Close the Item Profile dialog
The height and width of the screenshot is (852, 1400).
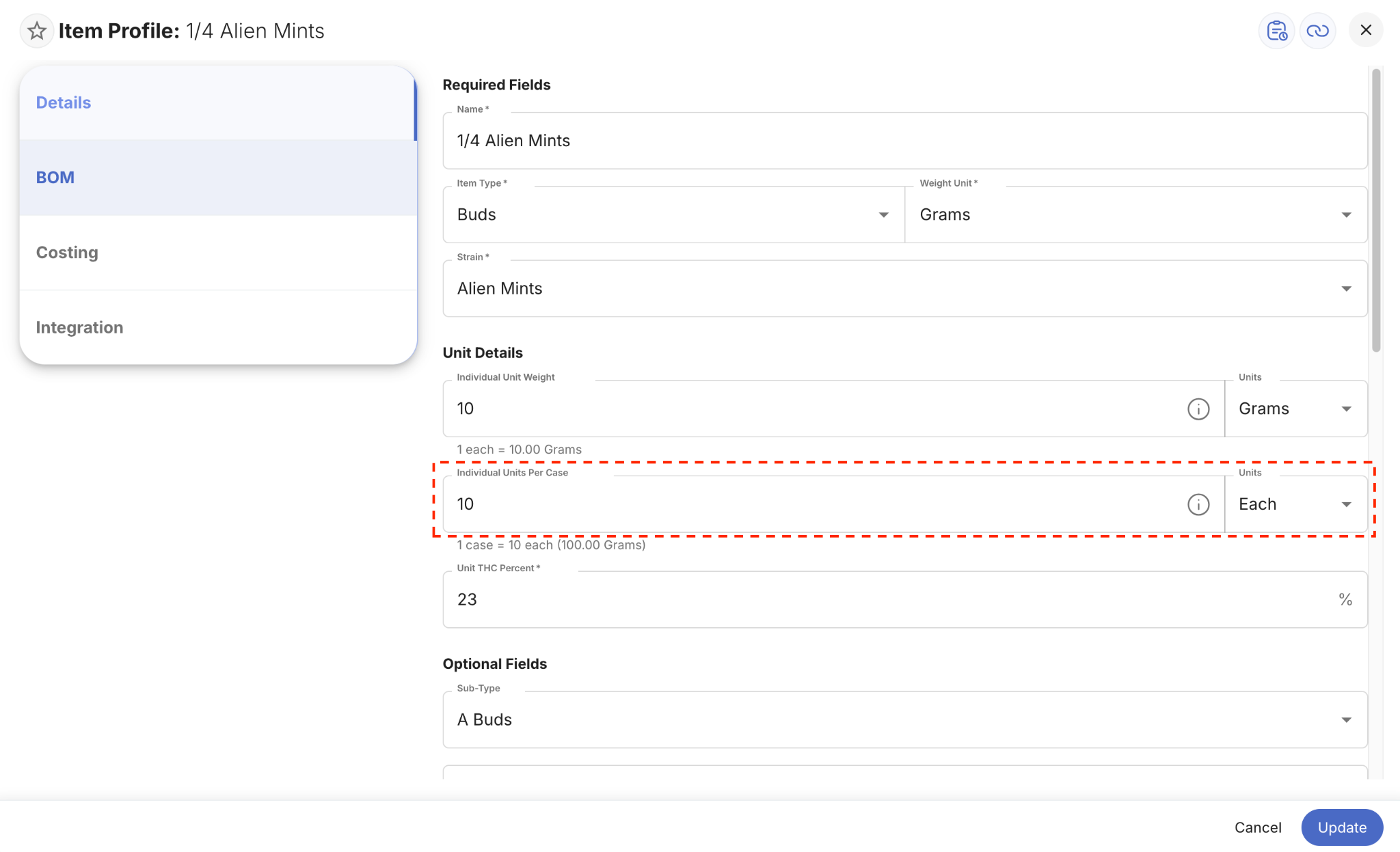click(x=1366, y=30)
